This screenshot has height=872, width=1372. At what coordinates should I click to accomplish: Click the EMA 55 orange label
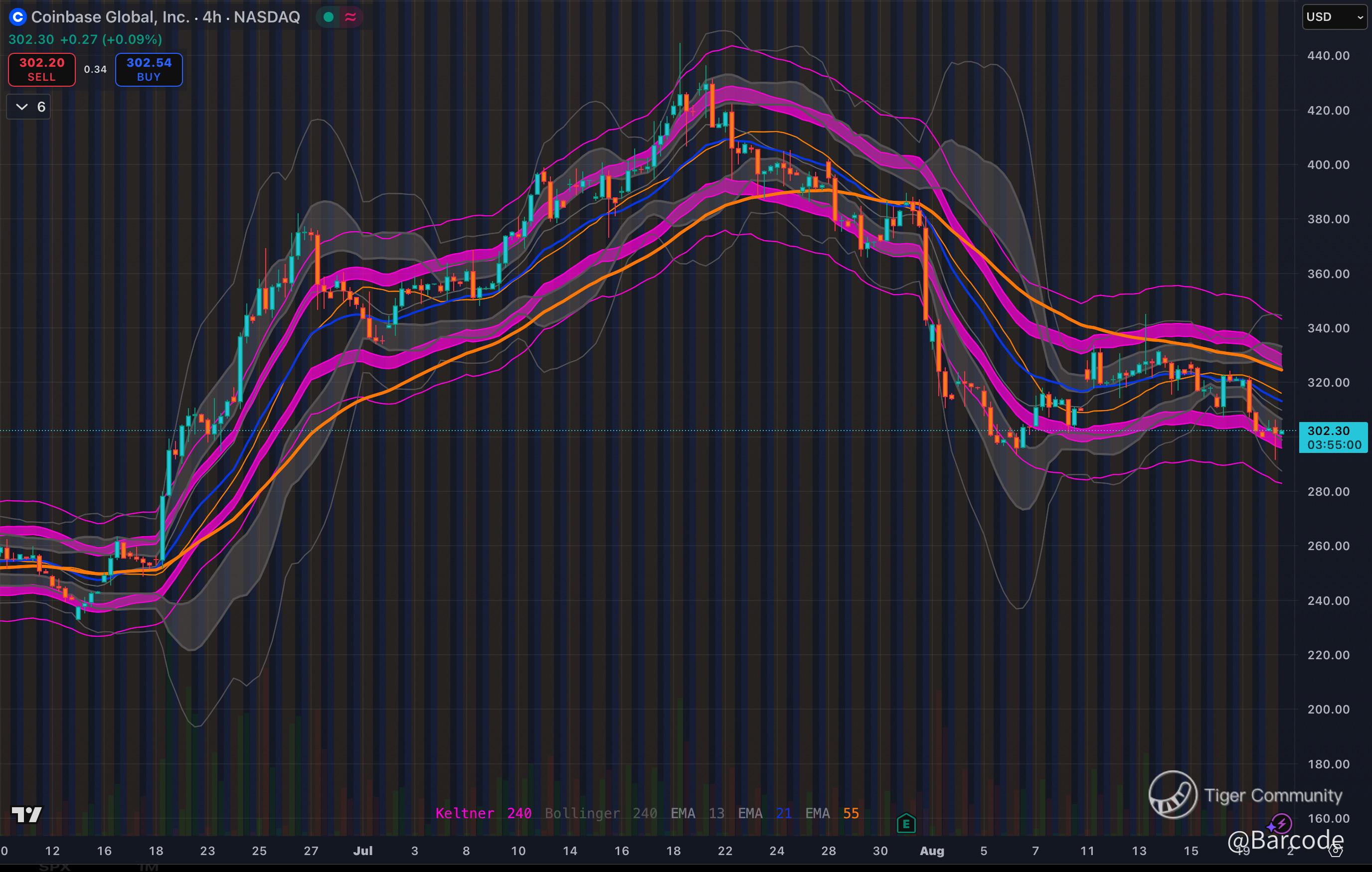(831, 813)
